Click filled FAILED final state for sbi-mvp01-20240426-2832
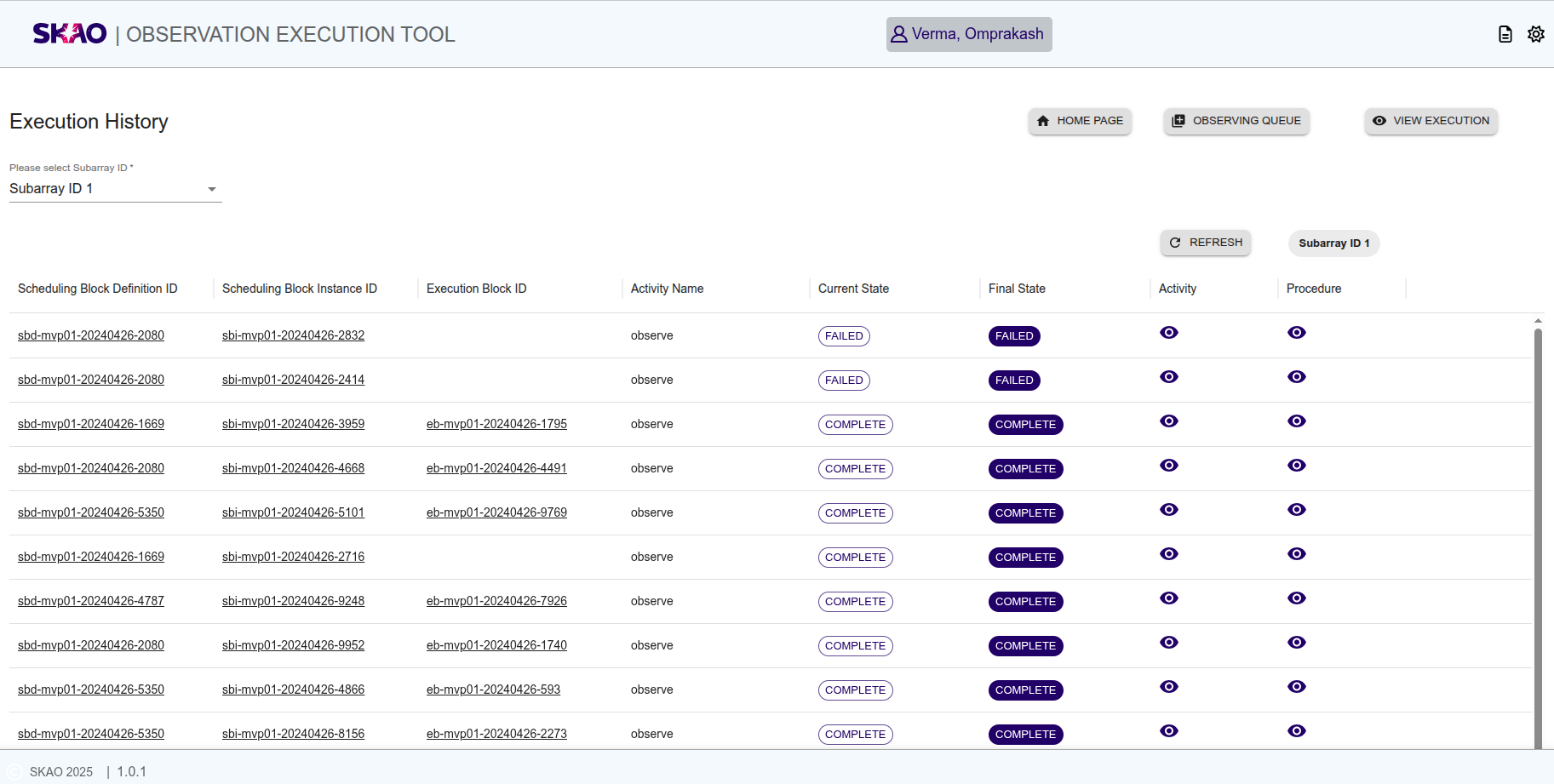This screenshot has width=1554, height=784. coord(1014,336)
